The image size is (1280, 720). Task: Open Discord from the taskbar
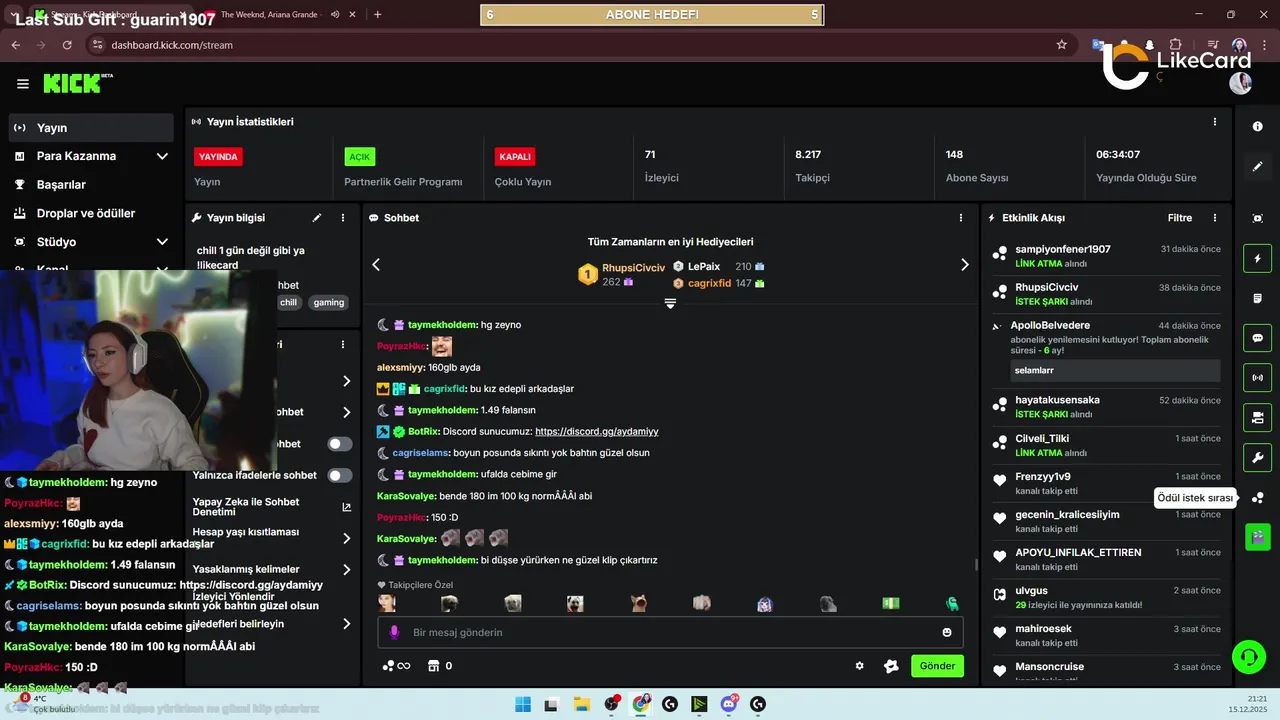(x=729, y=704)
